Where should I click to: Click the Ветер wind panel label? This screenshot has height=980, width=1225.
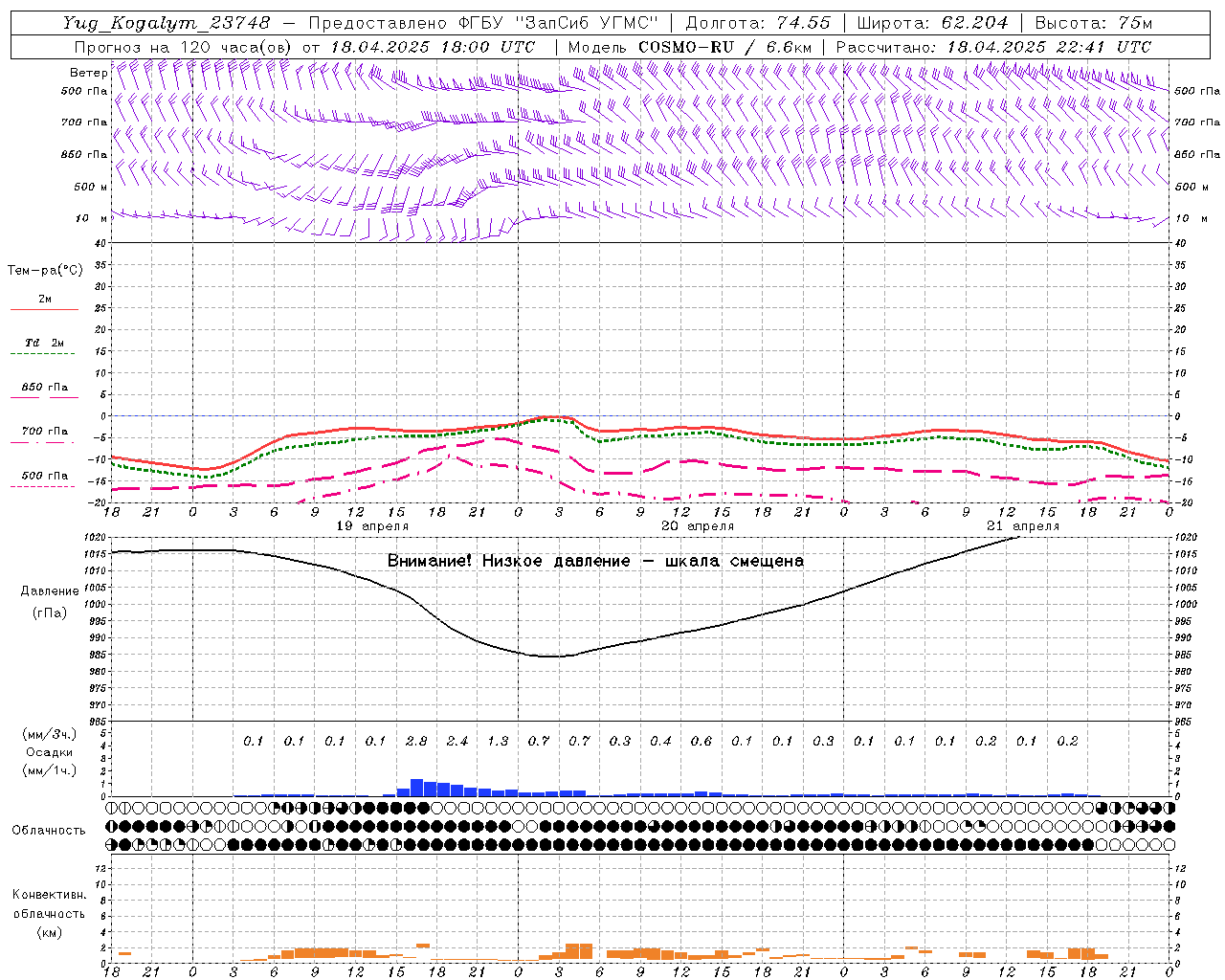(88, 73)
